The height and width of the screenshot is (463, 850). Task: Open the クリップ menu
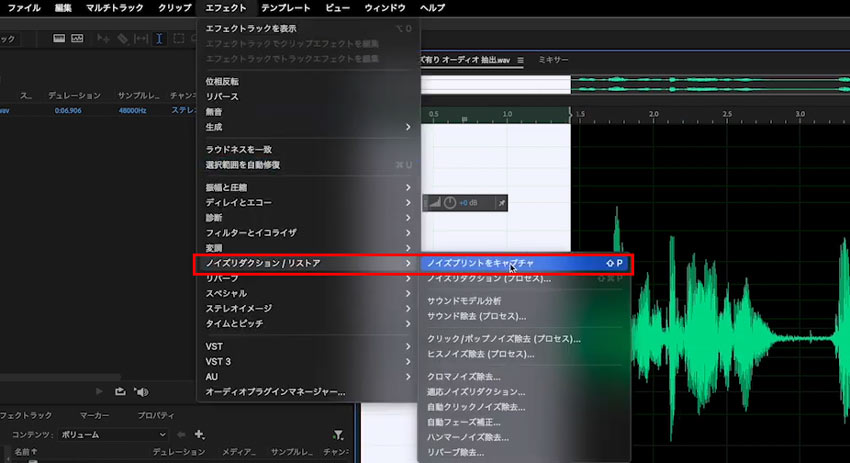tap(175, 8)
